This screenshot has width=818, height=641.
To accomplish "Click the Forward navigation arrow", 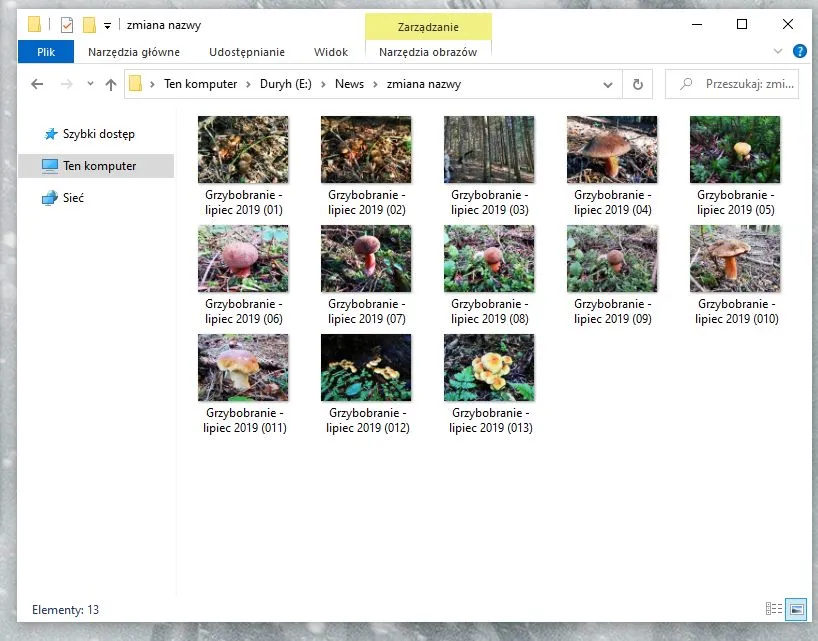I will (x=67, y=84).
